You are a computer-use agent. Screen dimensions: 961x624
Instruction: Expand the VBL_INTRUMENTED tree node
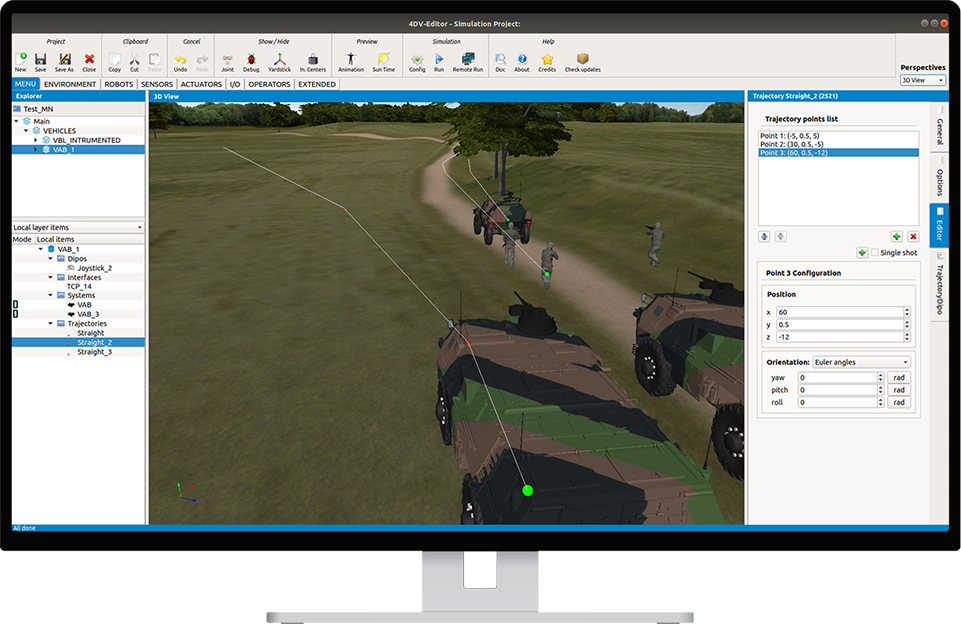point(36,140)
